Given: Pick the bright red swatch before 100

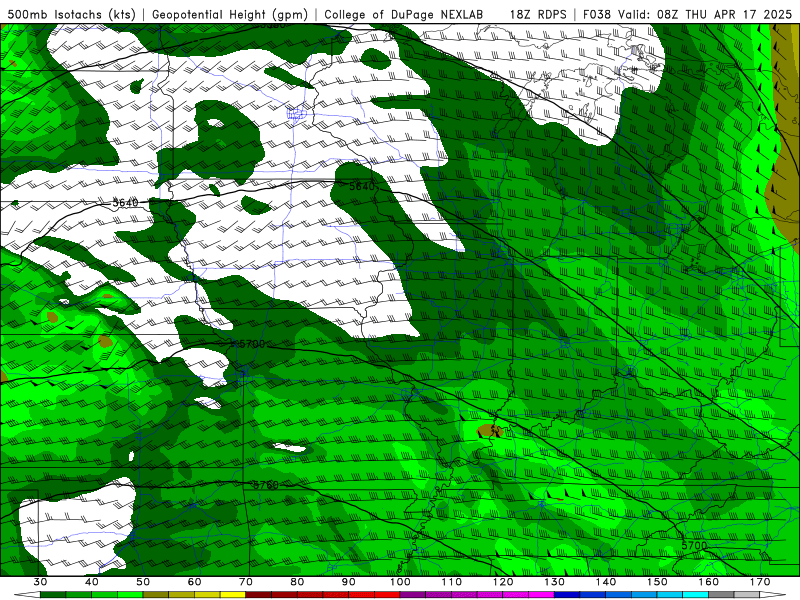Looking at the screenshot, I should tap(387, 594).
